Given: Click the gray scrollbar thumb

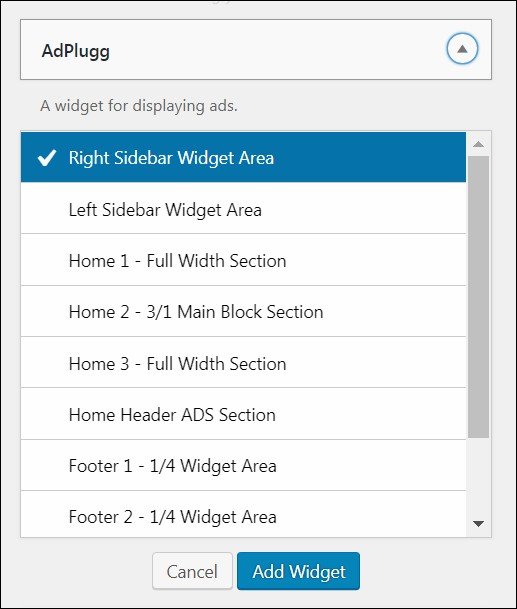Looking at the screenshot, I should [x=479, y=297].
